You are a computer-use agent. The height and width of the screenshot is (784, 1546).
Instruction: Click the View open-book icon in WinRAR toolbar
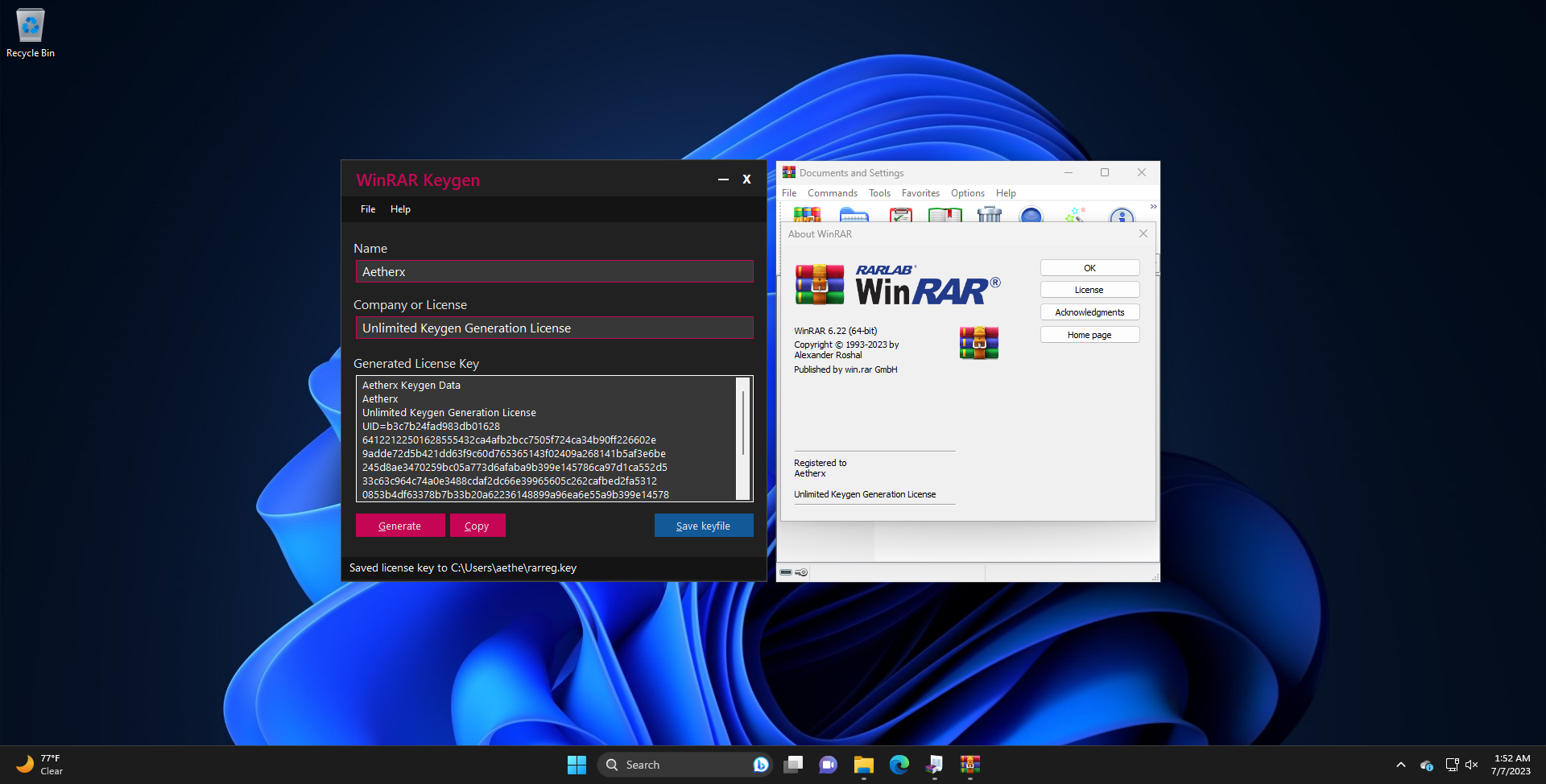coord(945,214)
